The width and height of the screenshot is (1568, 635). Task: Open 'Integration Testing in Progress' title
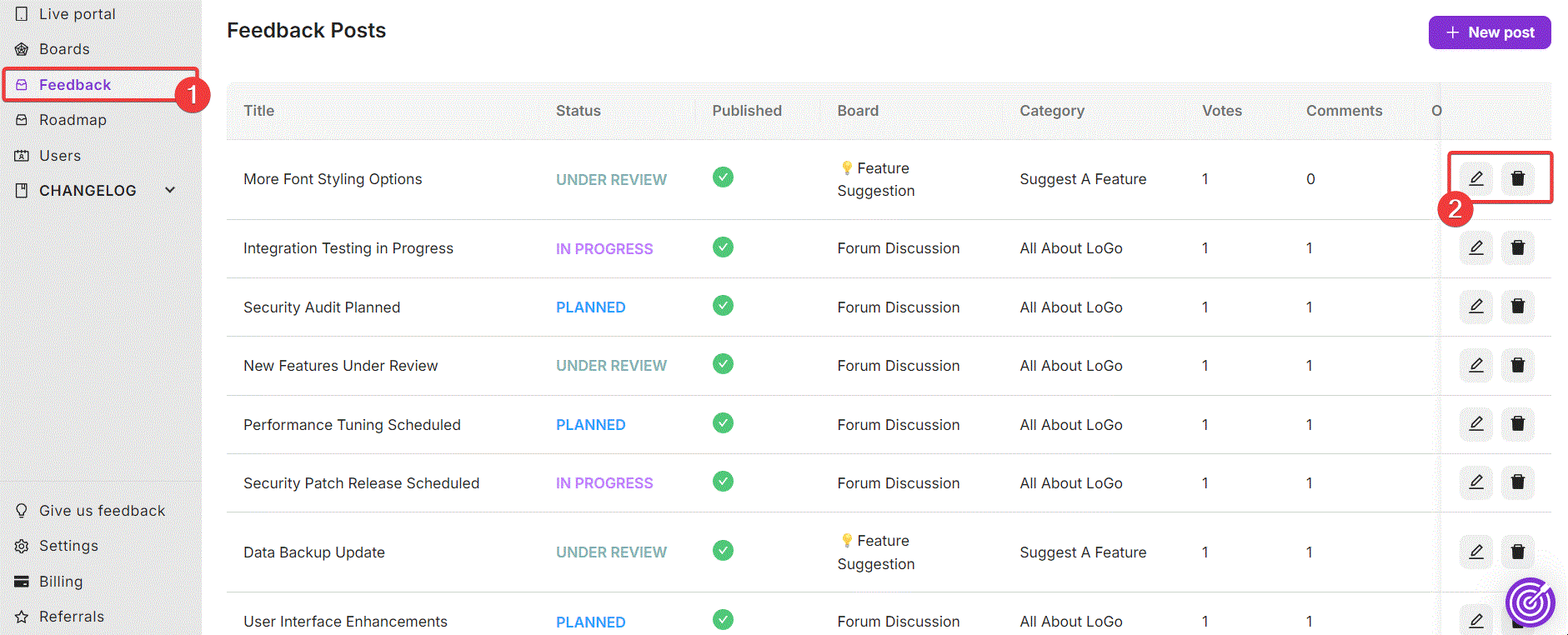coord(348,248)
